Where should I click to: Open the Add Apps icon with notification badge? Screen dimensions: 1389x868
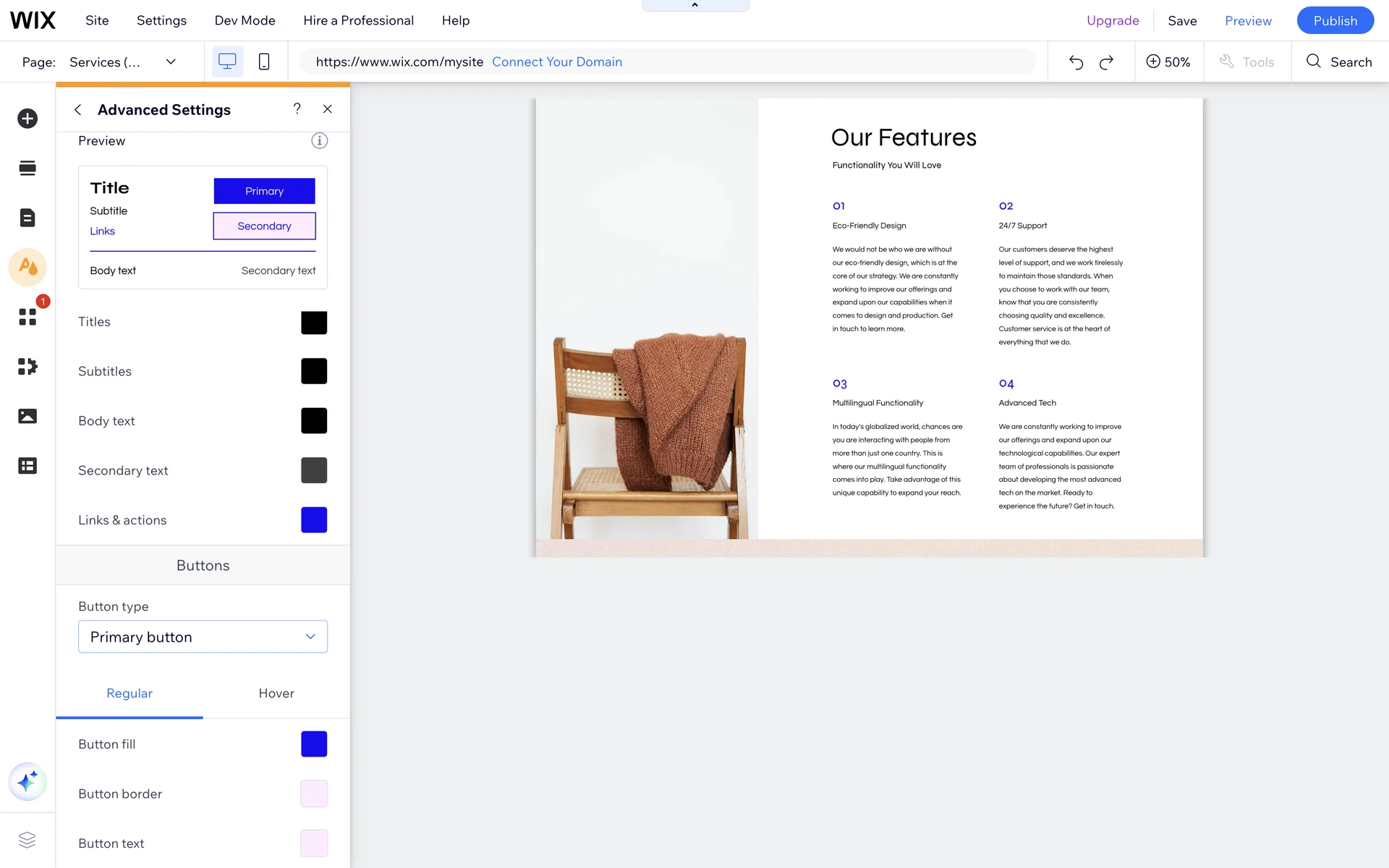click(27, 317)
